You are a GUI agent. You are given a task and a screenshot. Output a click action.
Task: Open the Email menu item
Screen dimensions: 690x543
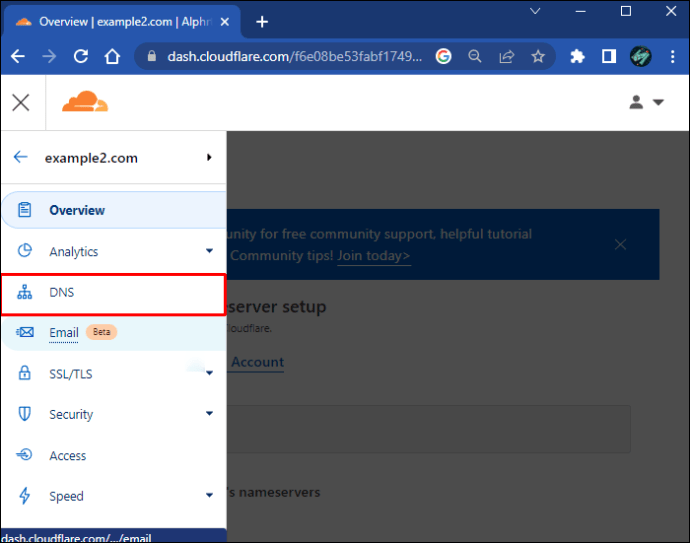tap(114, 333)
